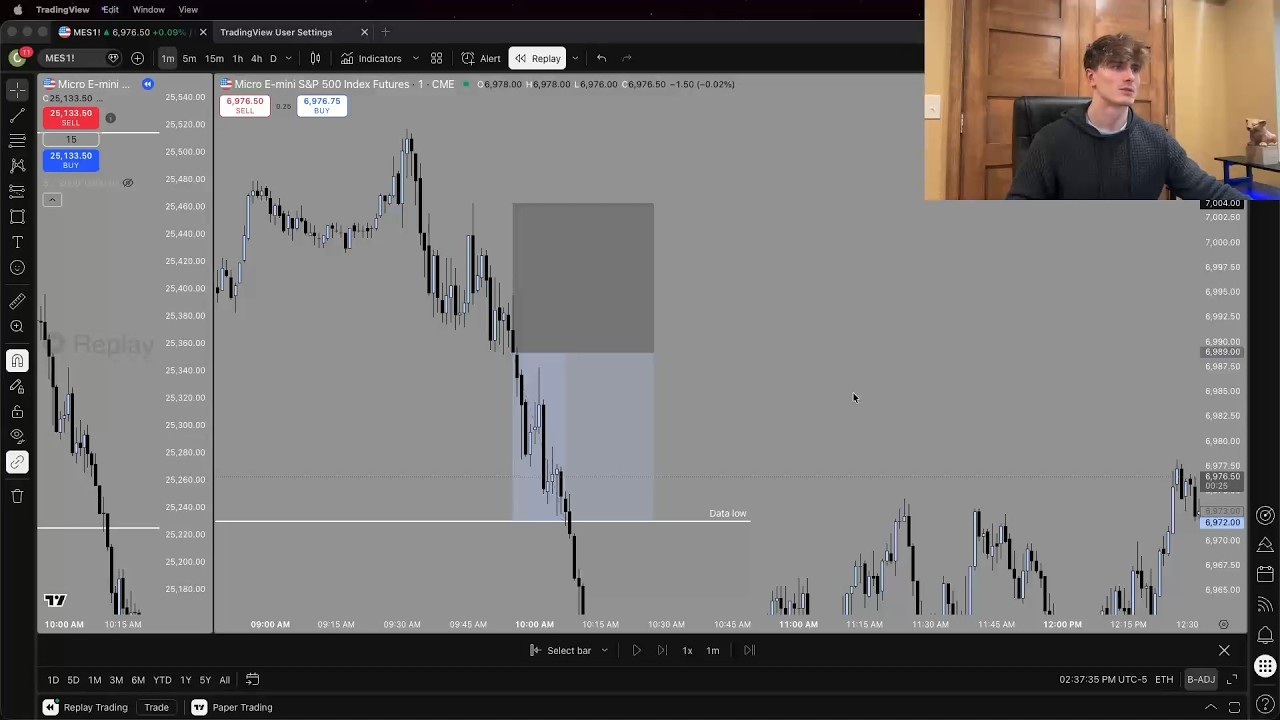
Task: Select the 15m timeframe
Action: (x=214, y=58)
